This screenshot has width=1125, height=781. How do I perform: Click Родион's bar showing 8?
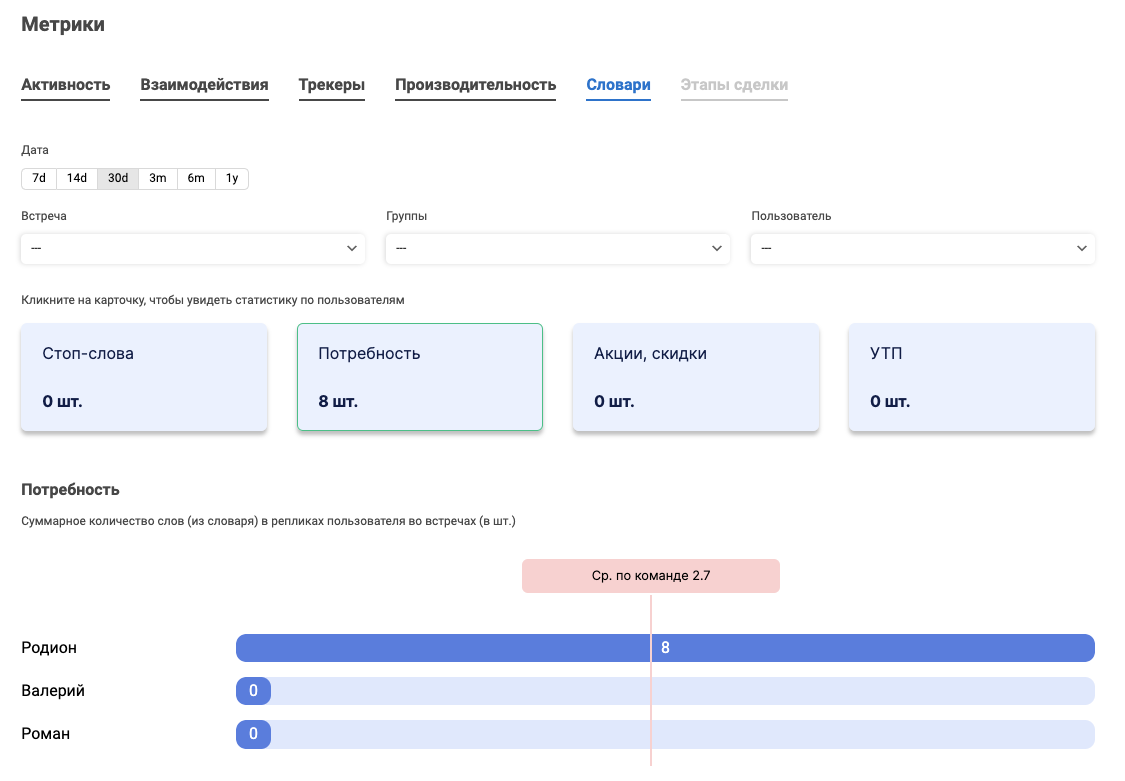coord(665,648)
